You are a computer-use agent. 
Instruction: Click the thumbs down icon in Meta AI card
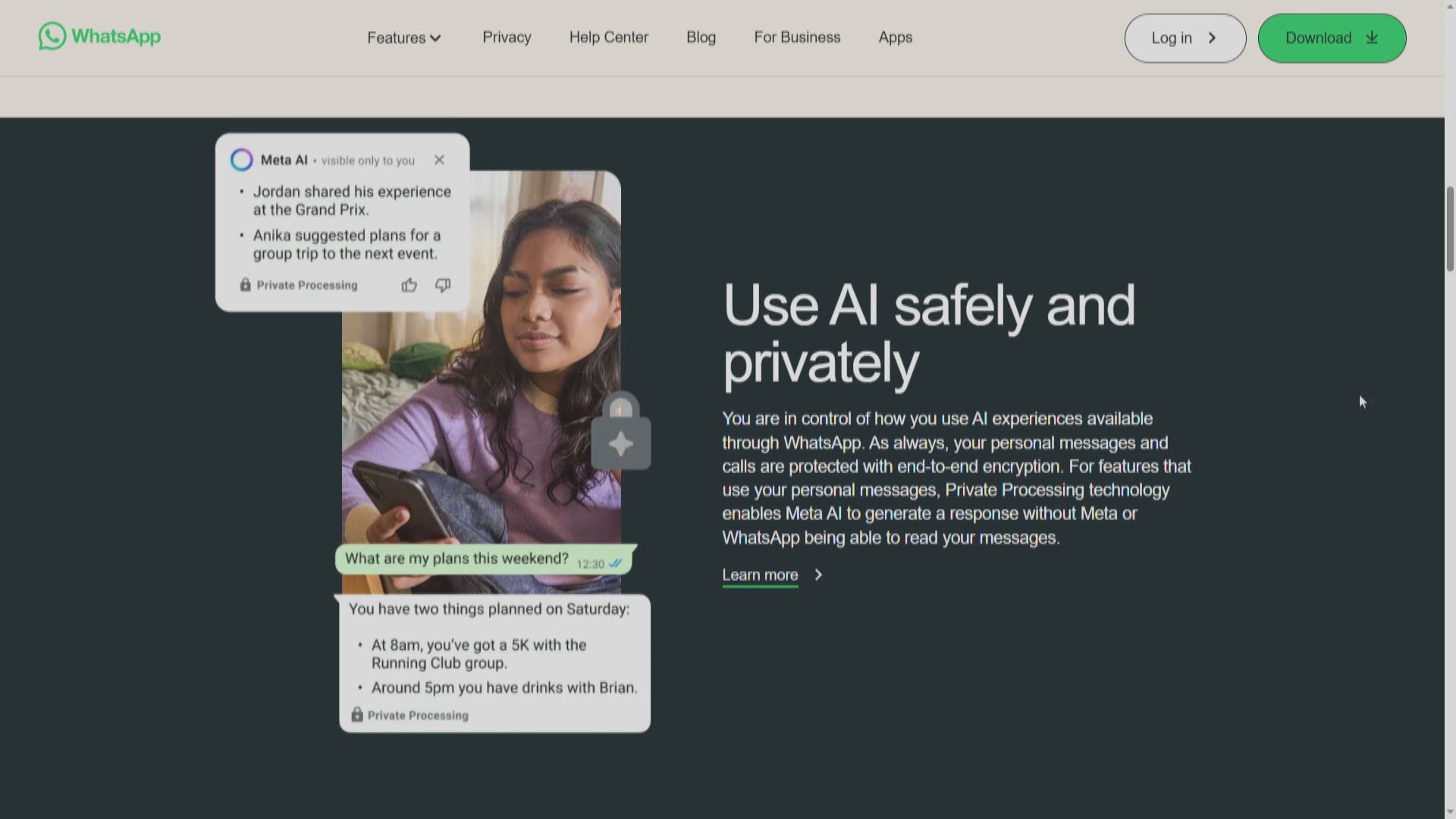tap(443, 285)
